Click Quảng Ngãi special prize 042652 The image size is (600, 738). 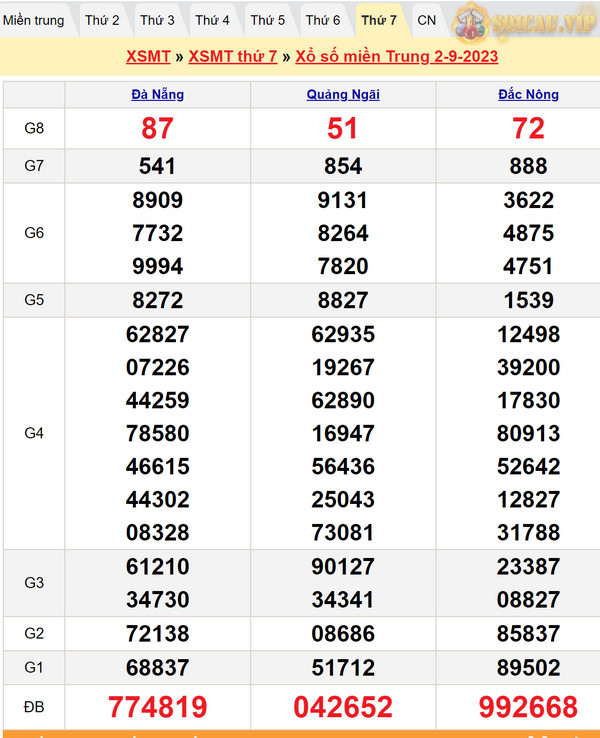tap(343, 707)
